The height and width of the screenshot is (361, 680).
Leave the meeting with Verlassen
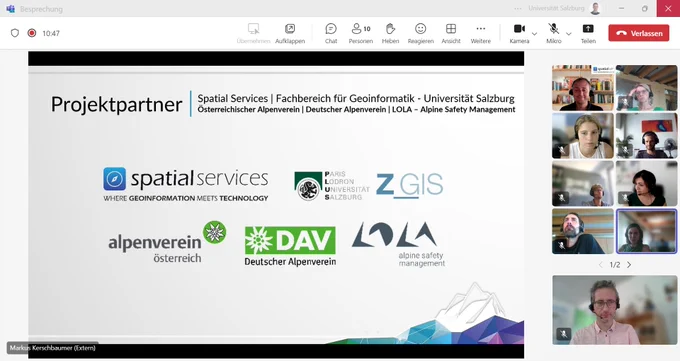[x=639, y=33]
